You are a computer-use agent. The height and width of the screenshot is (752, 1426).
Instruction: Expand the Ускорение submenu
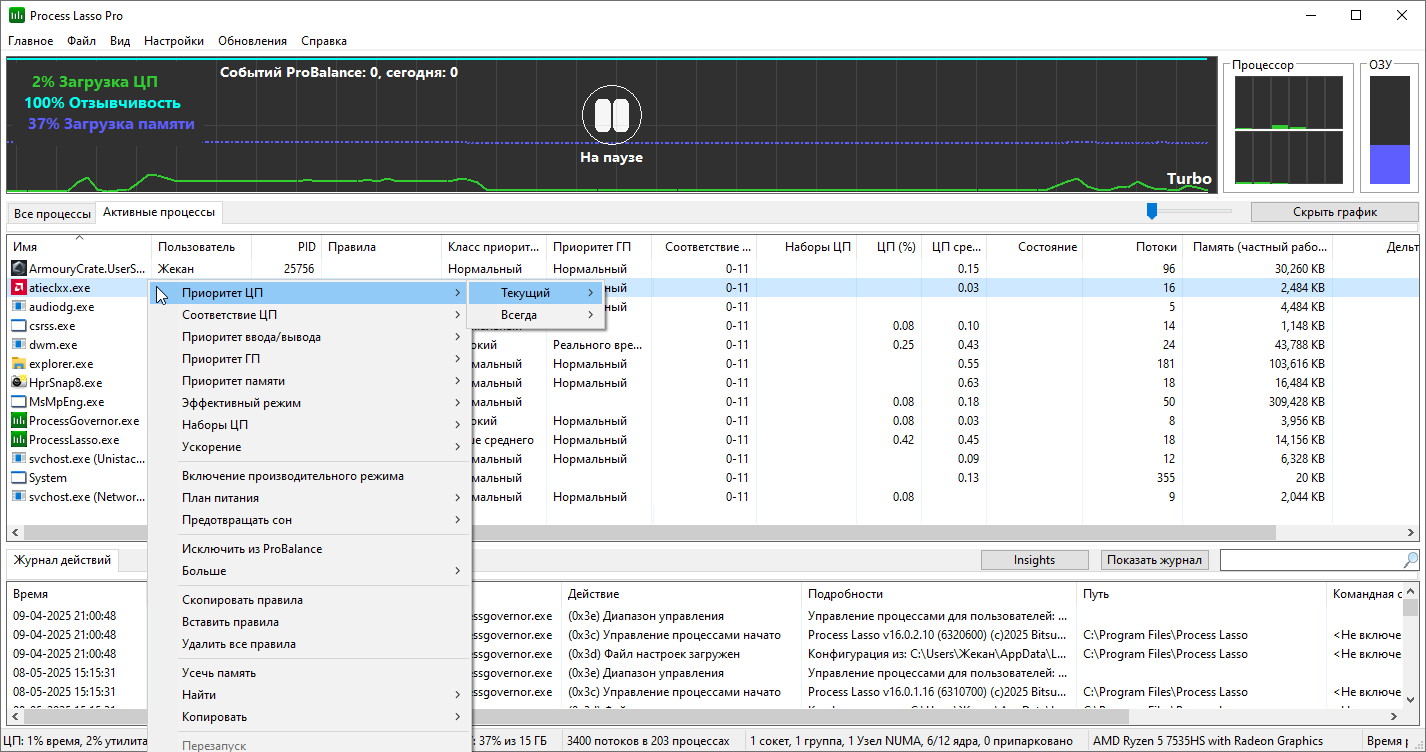(x=309, y=447)
